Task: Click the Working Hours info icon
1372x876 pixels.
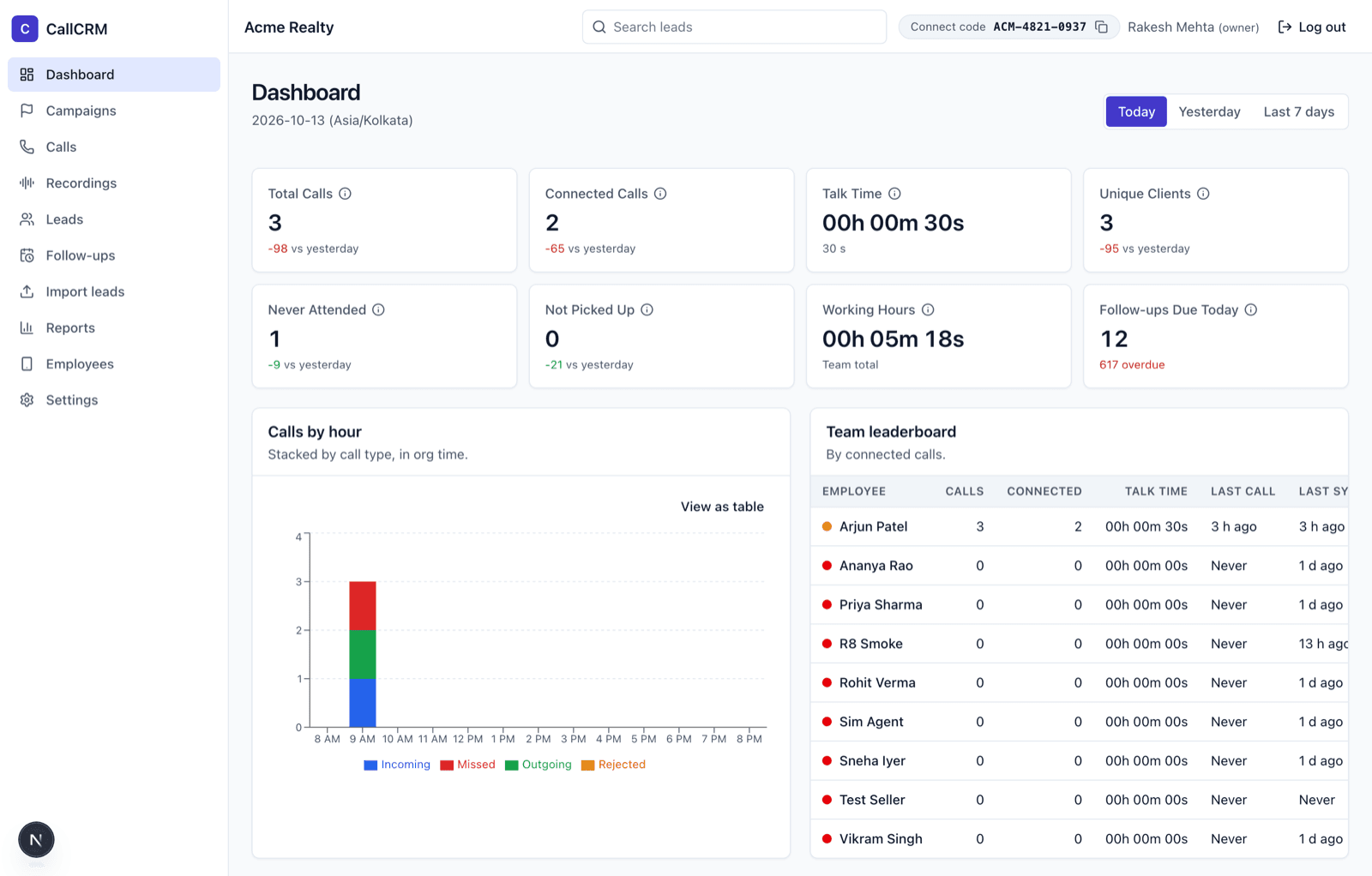Action: coord(928,309)
